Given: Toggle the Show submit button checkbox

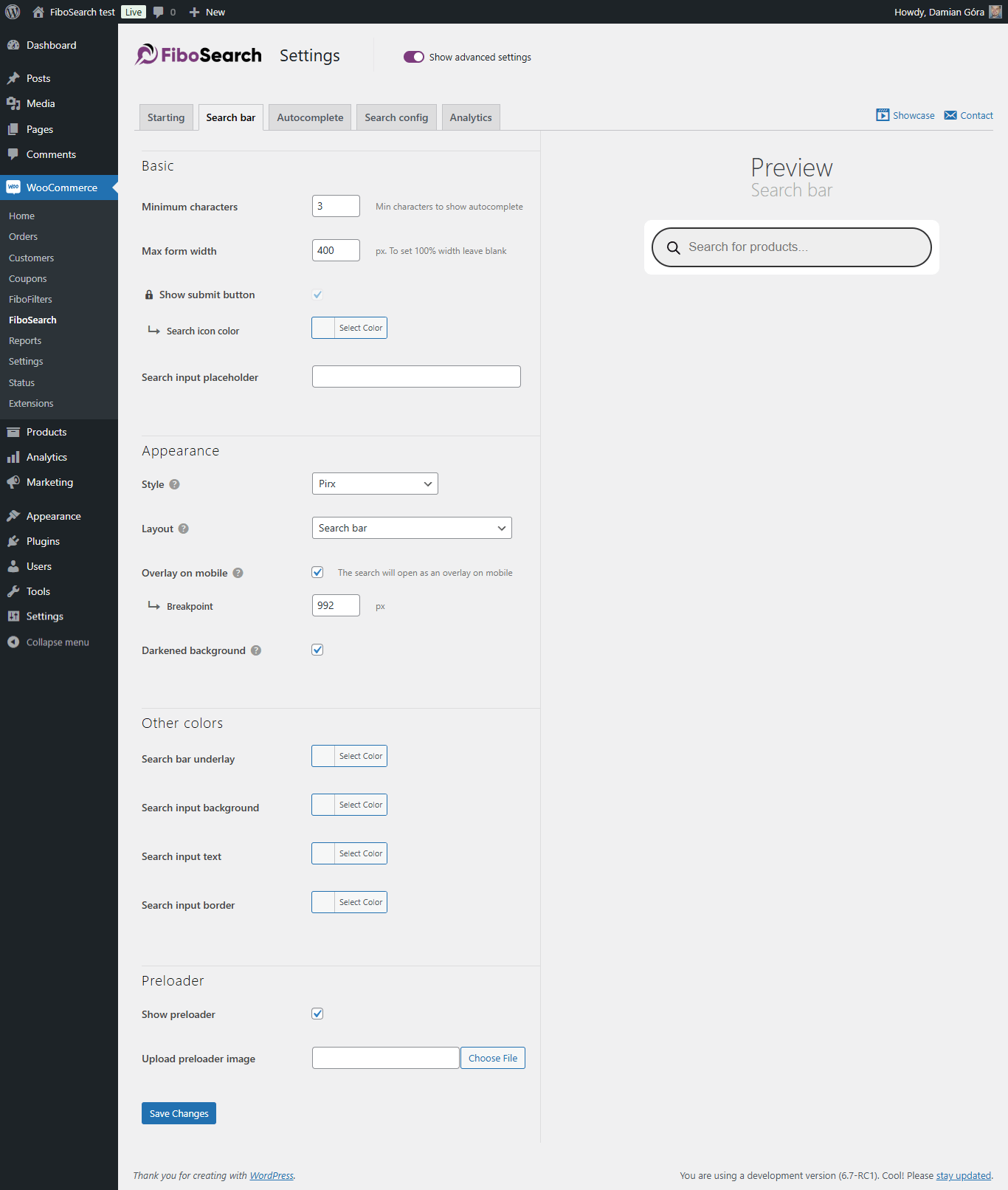Looking at the screenshot, I should (x=317, y=295).
